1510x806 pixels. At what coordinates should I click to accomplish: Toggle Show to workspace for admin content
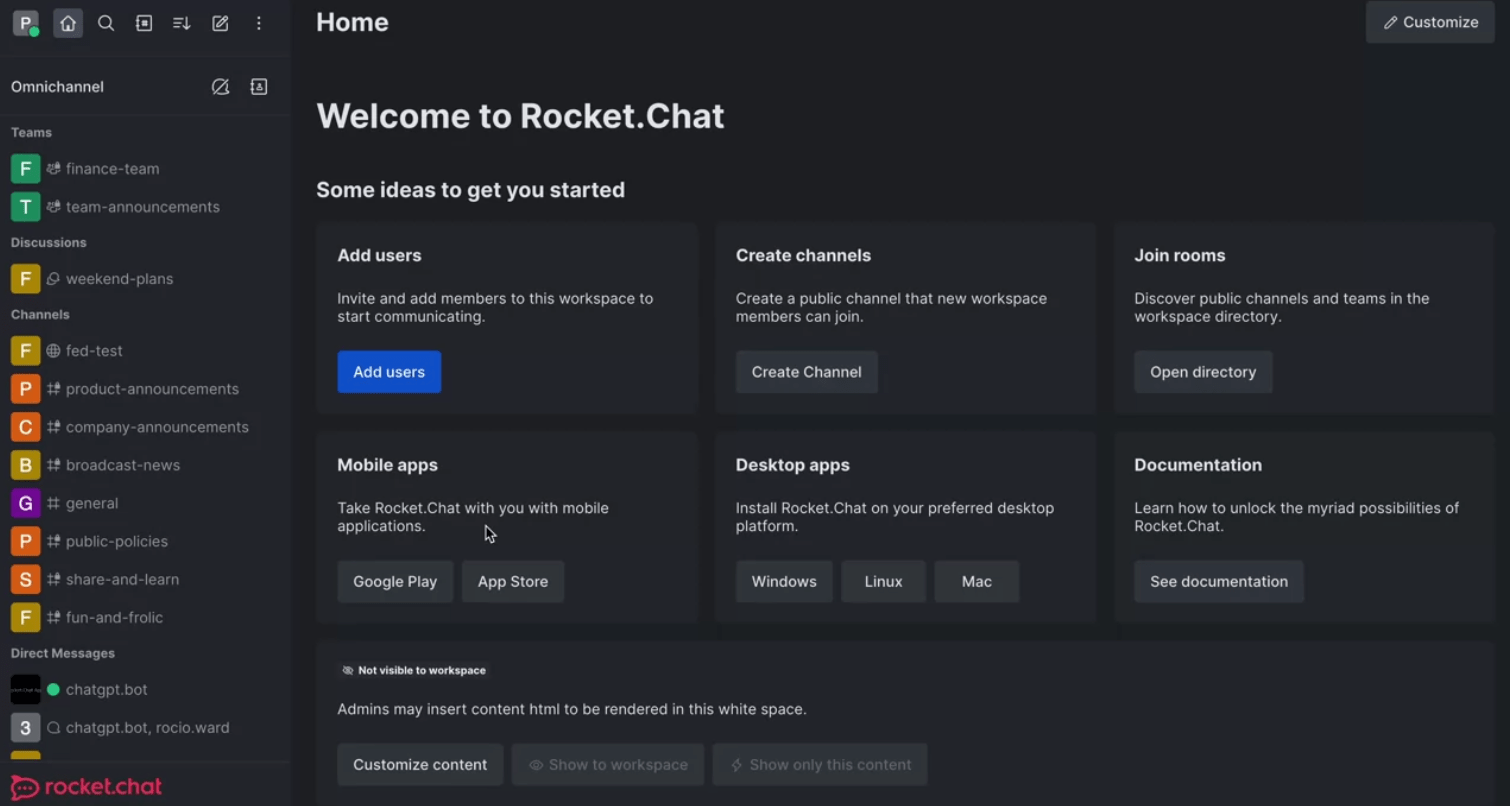607,764
